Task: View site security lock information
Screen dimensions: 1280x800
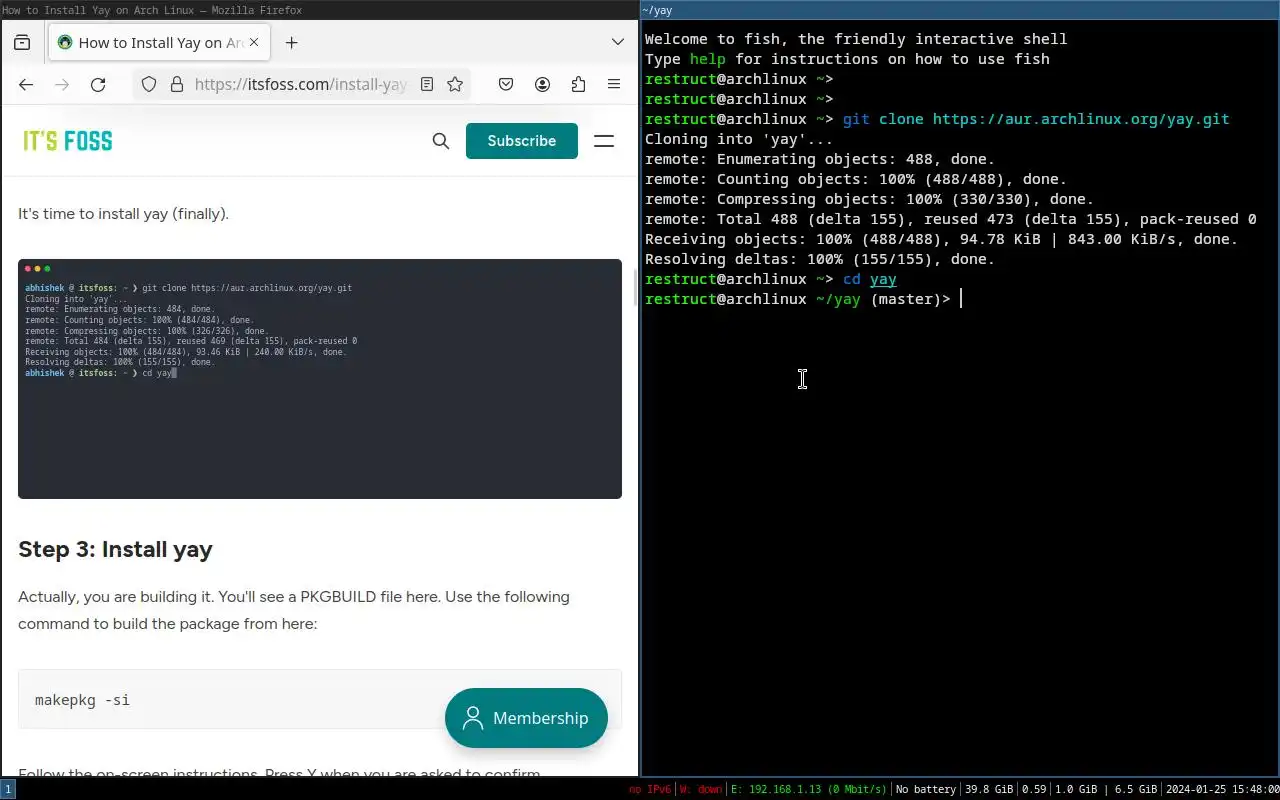Action: point(176,85)
